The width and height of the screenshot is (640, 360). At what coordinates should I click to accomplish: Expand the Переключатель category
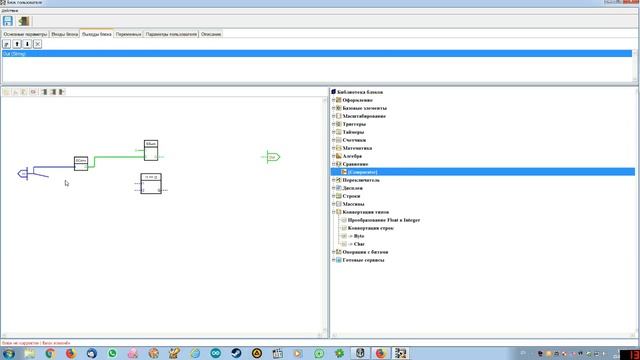coord(333,180)
